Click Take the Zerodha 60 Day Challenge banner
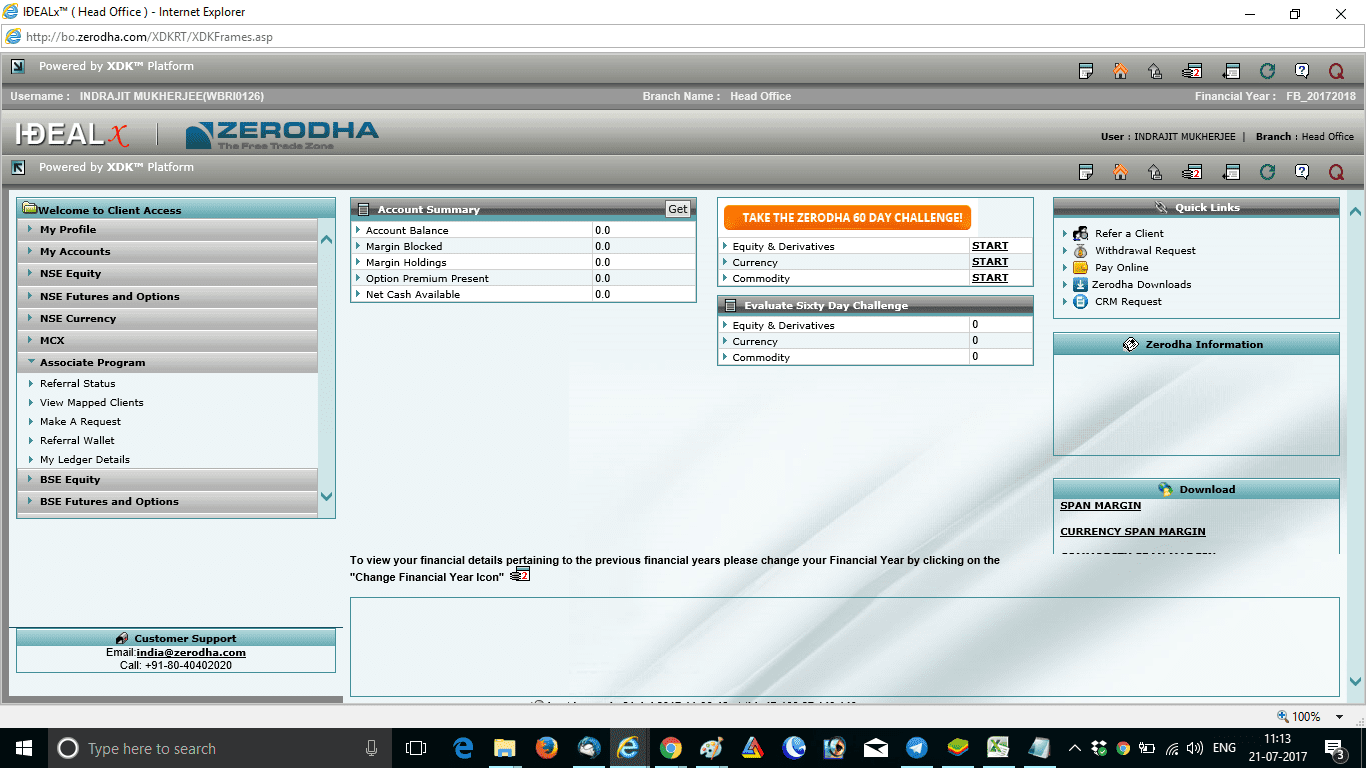Screen dimensions: 1366x768 [847, 217]
